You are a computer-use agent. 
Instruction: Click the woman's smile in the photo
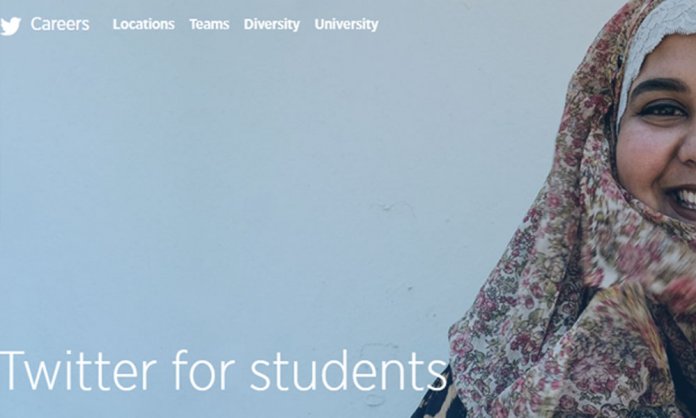click(x=682, y=201)
